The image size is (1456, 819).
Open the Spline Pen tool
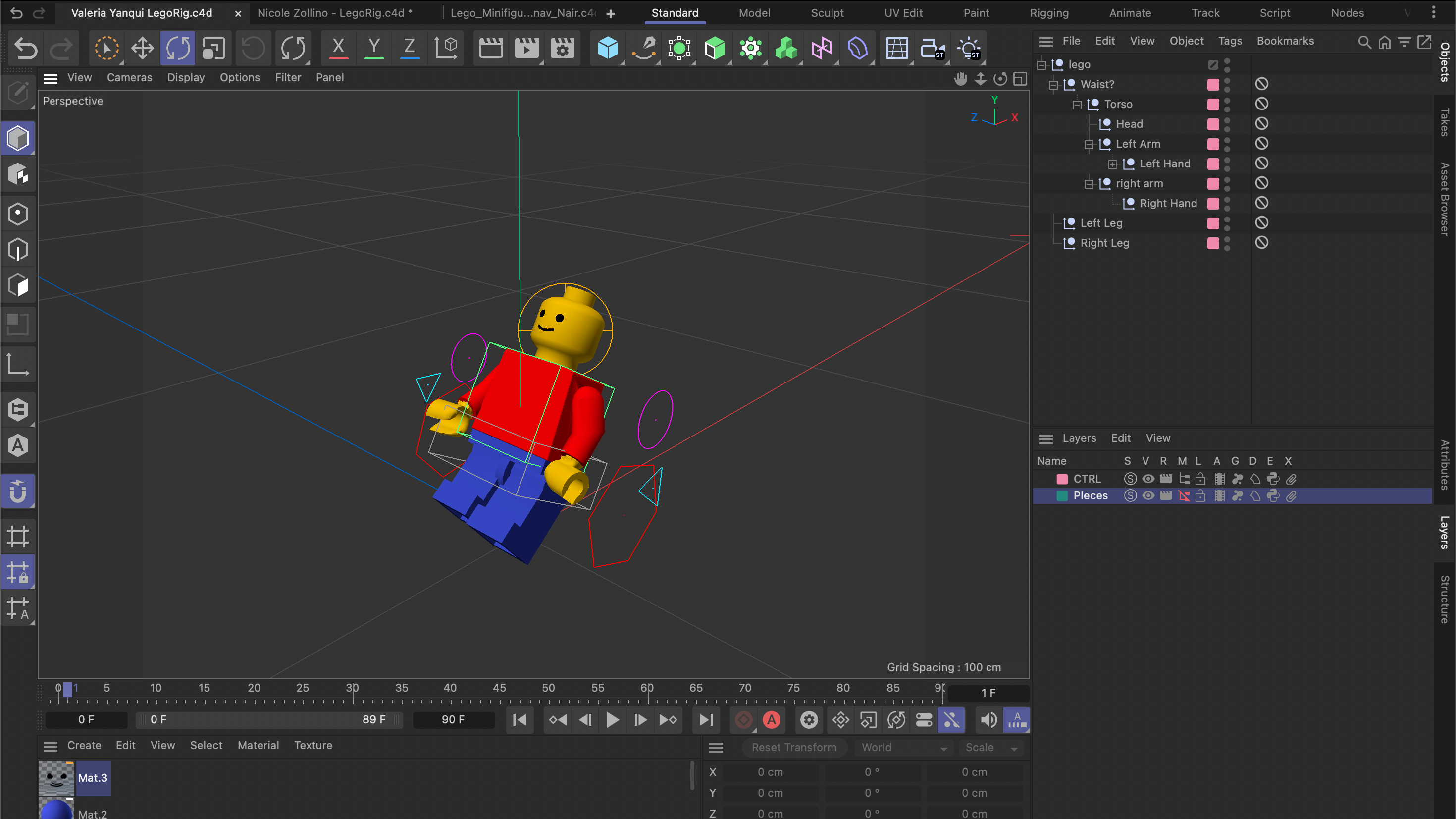[643, 48]
